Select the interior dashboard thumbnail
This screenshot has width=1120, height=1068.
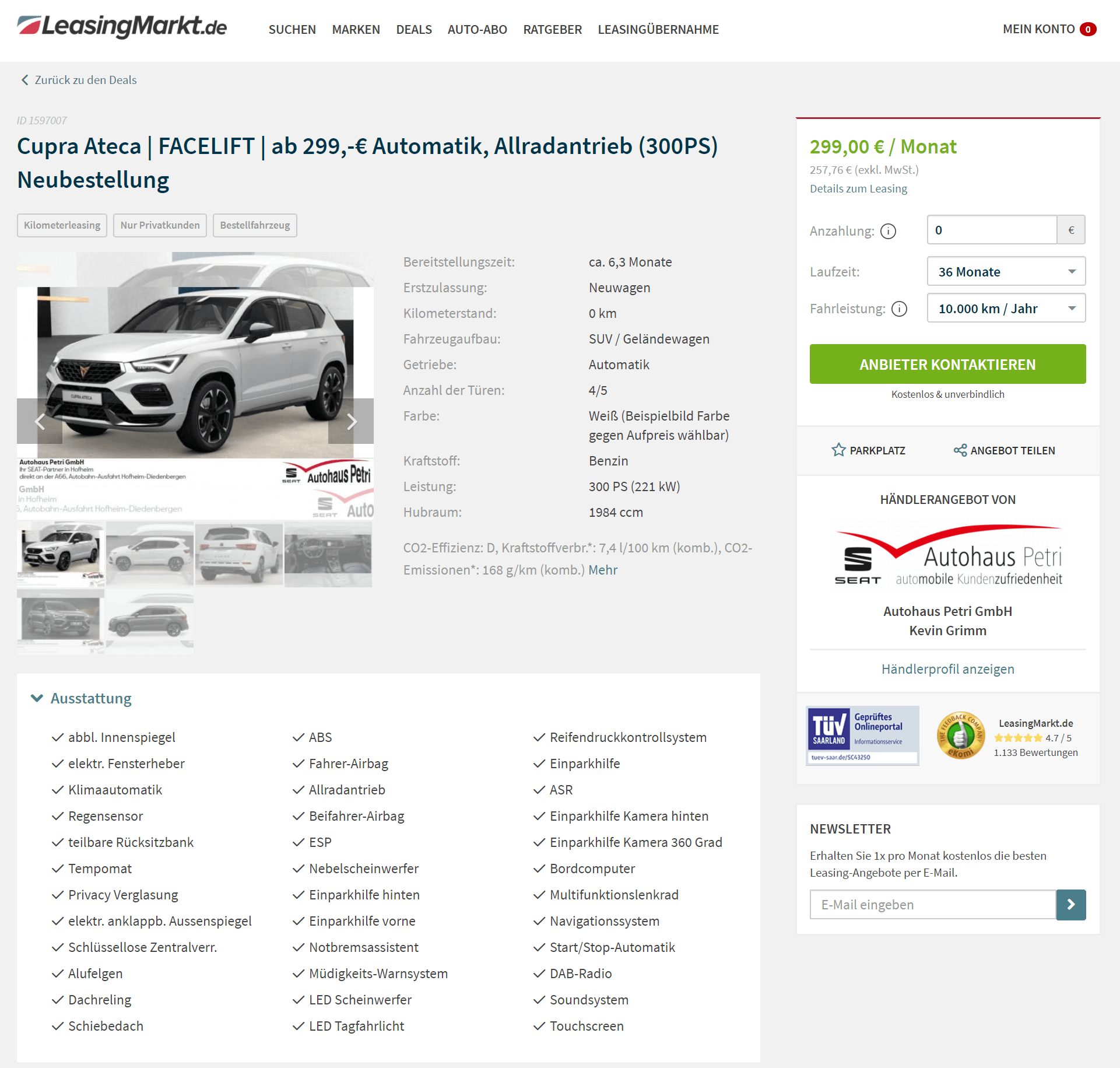[328, 554]
